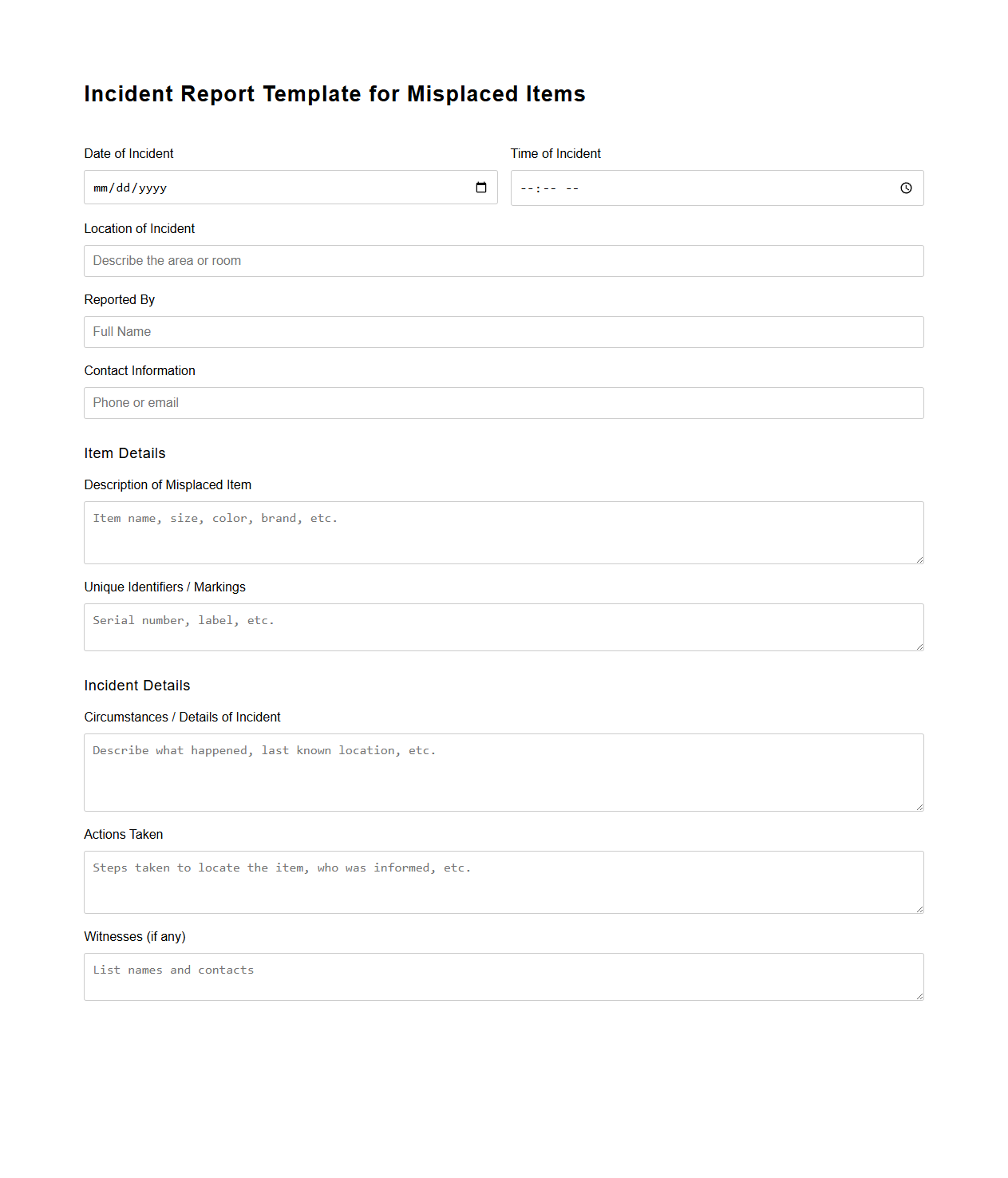Image resolution: width=1008 pixels, height=1178 pixels.
Task: Select the Phone or email contact field
Action: click(x=503, y=402)
